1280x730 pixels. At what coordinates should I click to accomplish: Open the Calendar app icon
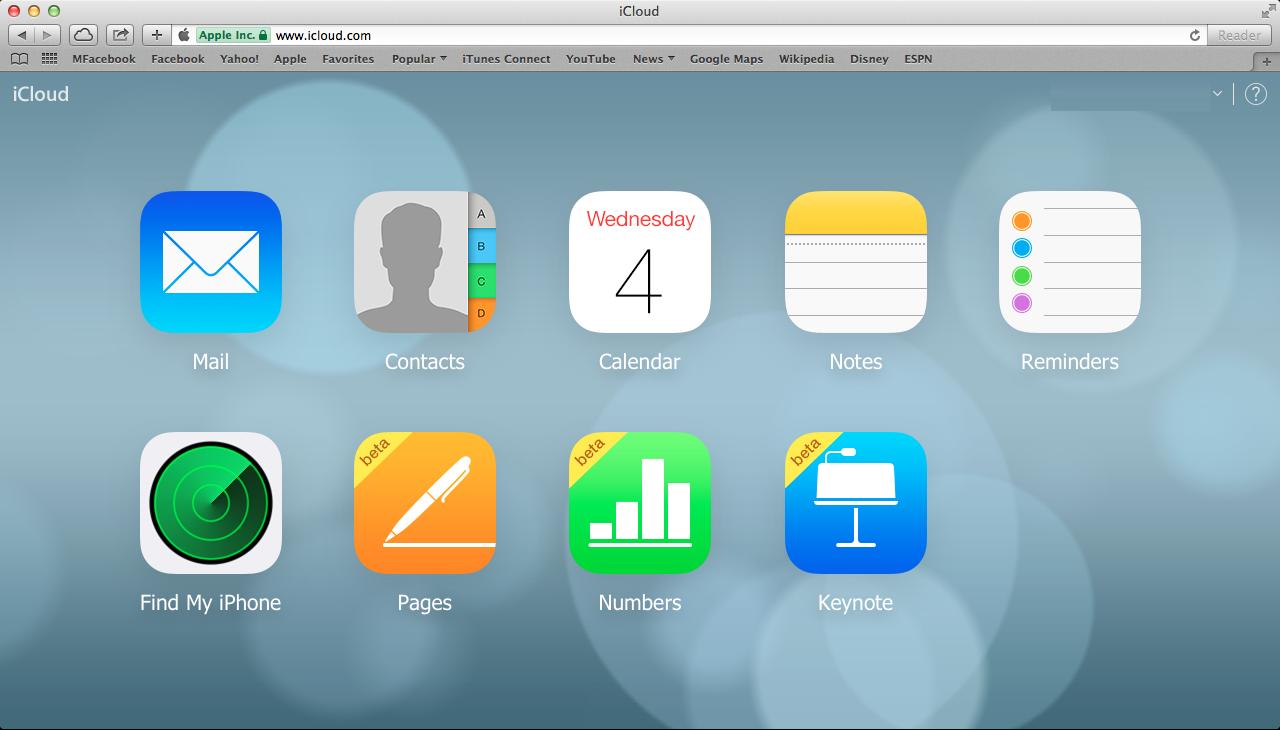pyautogui.click(x=640, y=262)
